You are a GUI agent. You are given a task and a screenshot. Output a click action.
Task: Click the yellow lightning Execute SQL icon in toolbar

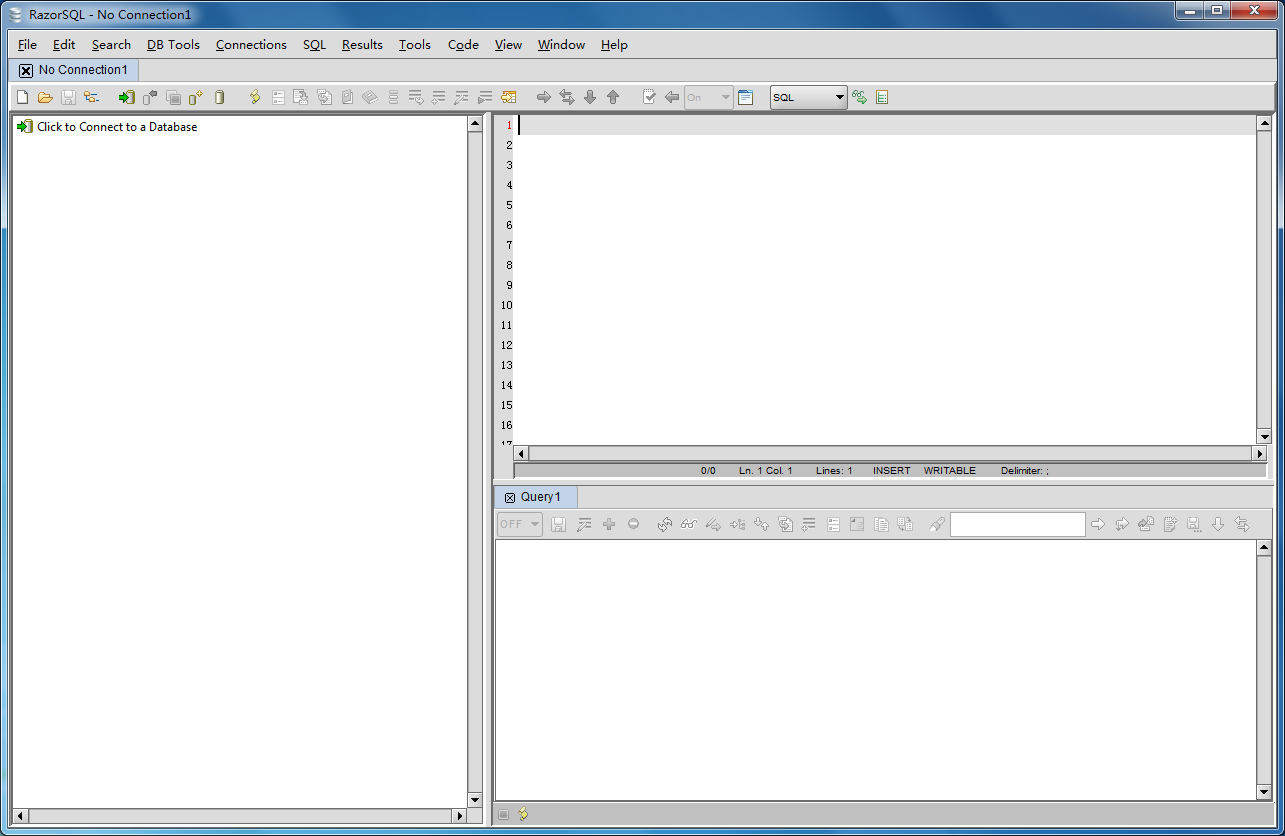[255, 97]
